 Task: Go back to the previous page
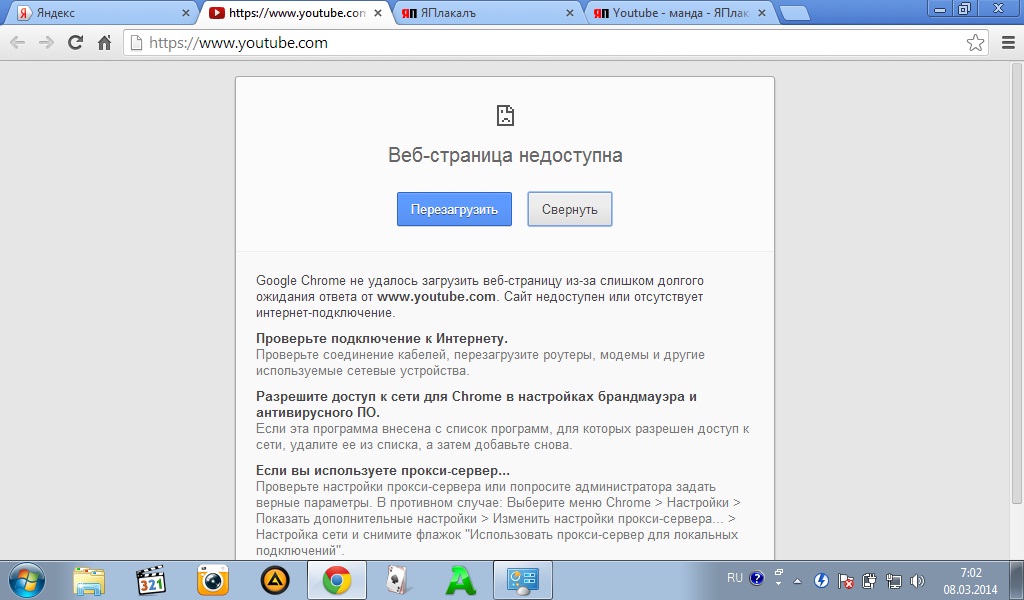tap(17, 43)
